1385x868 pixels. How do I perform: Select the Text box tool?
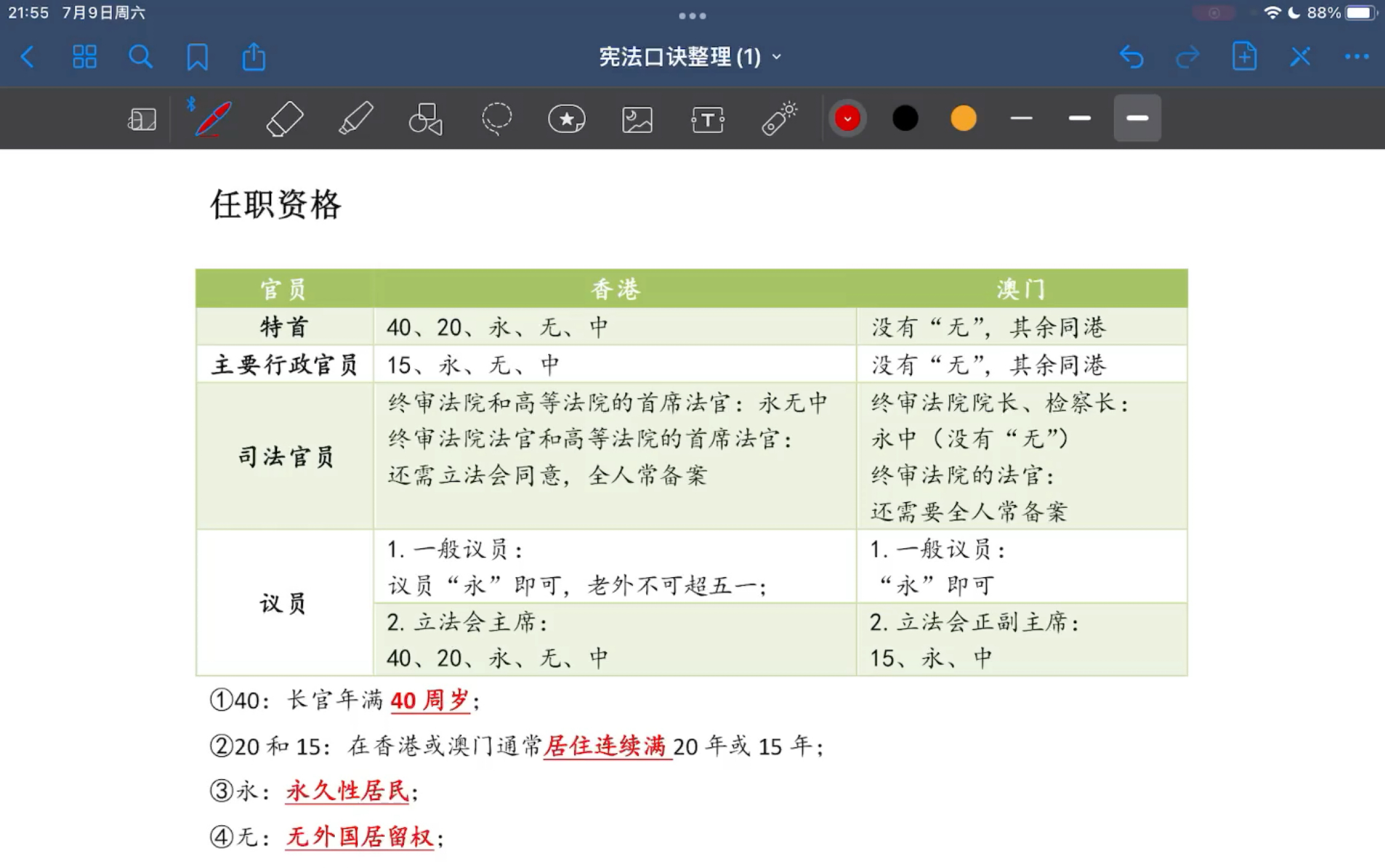point(708,119)
